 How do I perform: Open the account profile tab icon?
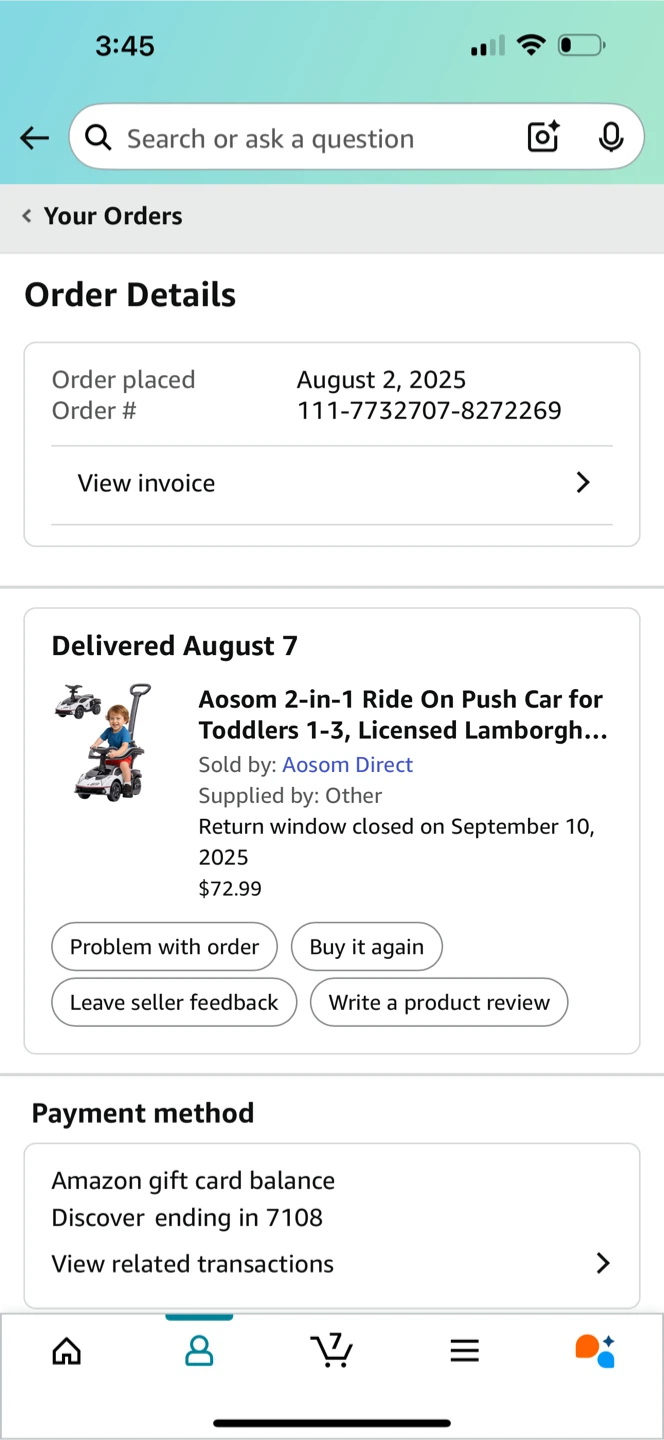(199, 1351)
